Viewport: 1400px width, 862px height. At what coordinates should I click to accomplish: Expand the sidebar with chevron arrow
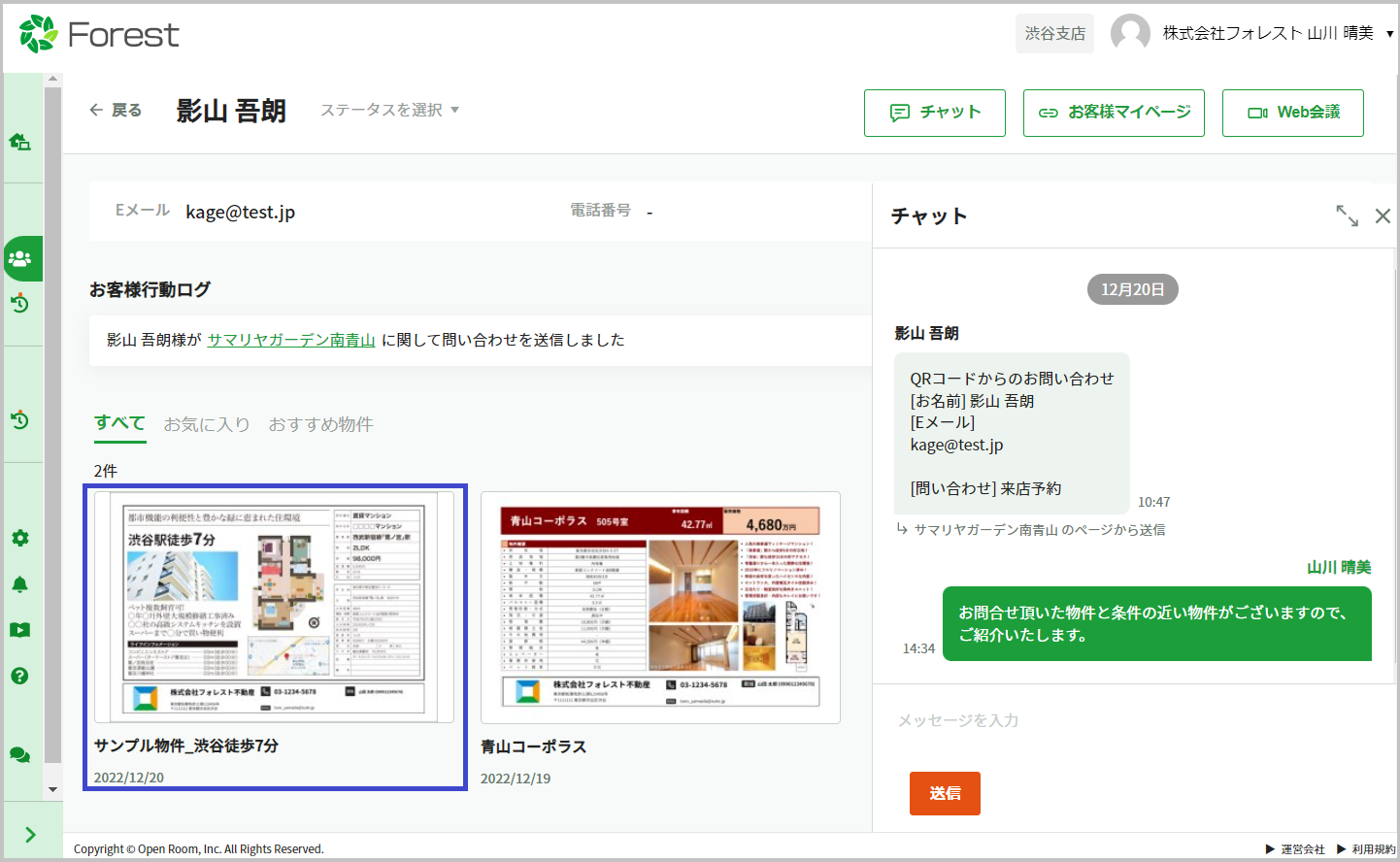[30, 835]
